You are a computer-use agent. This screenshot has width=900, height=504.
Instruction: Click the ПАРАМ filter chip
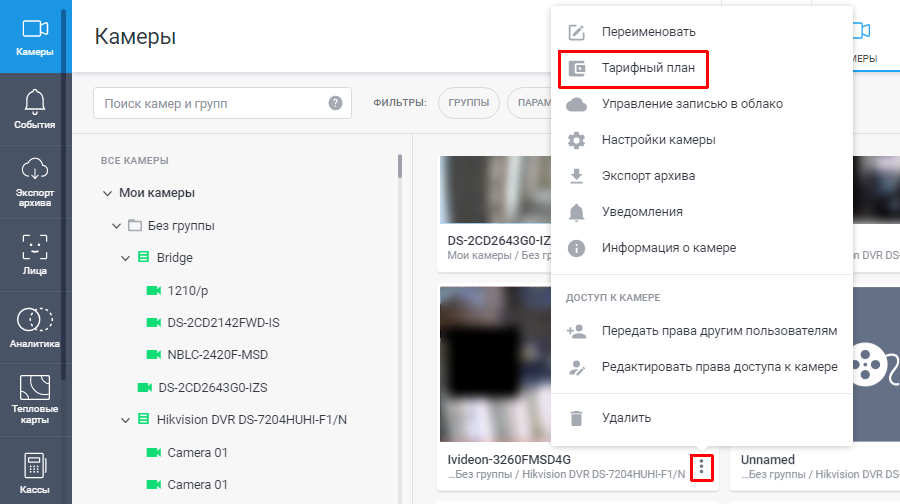pos(530,103)
